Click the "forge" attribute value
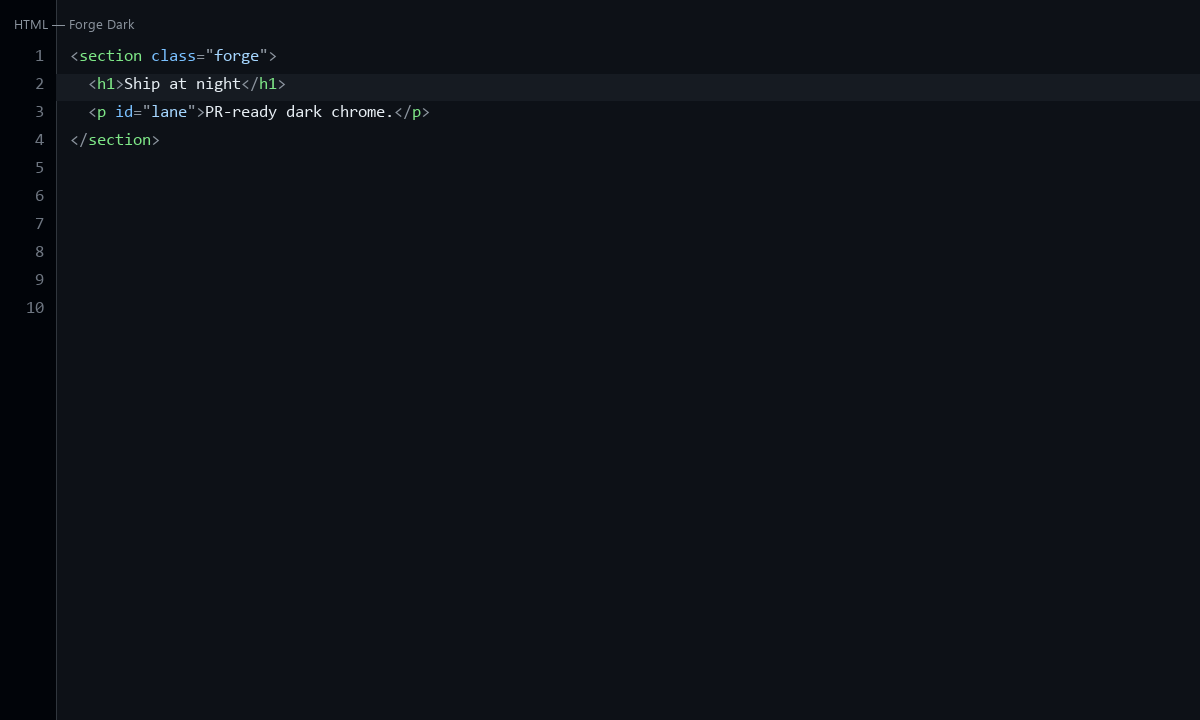This screenshot has width=1200, height=720. pyautogui.click(x=237, y=56)
